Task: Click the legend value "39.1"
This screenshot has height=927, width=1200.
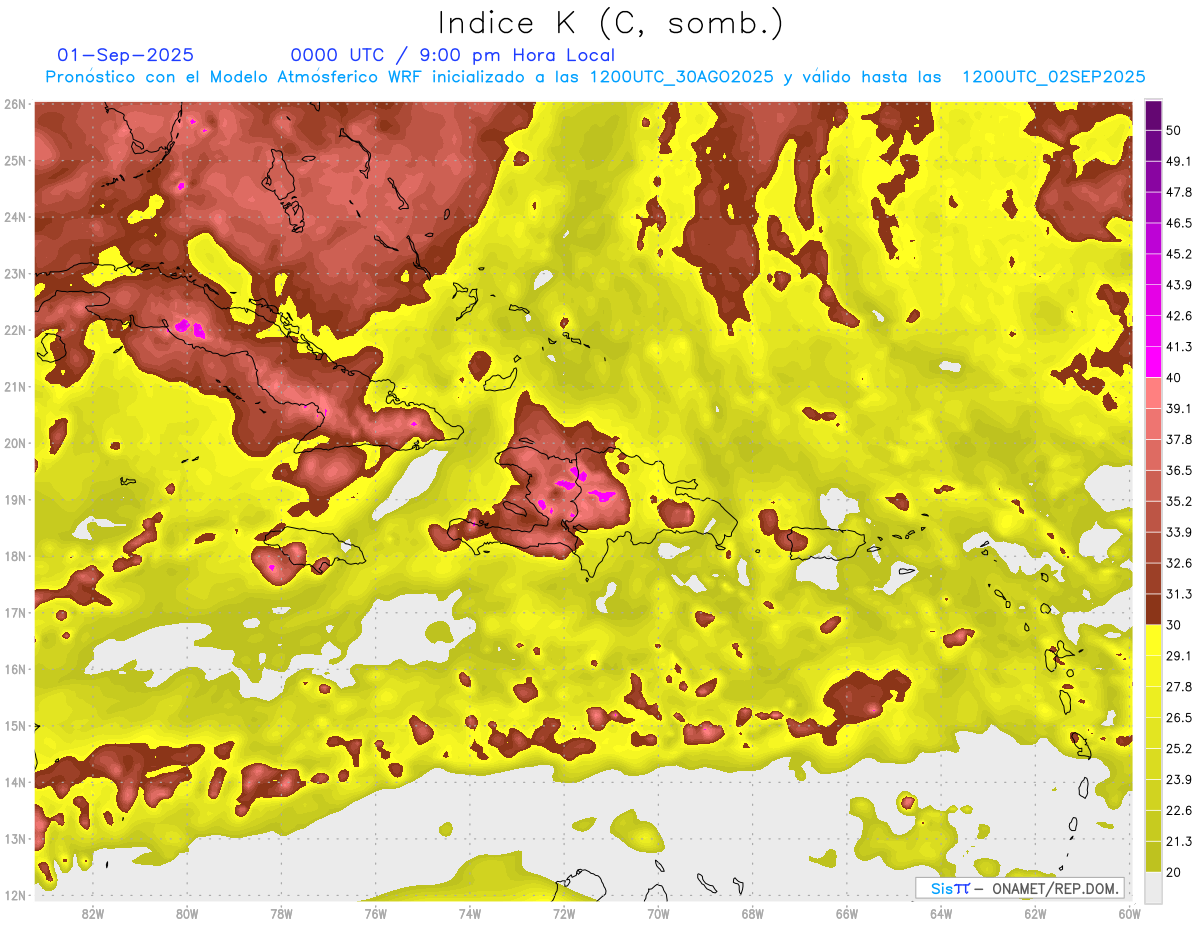Action: pos(1178,408)
